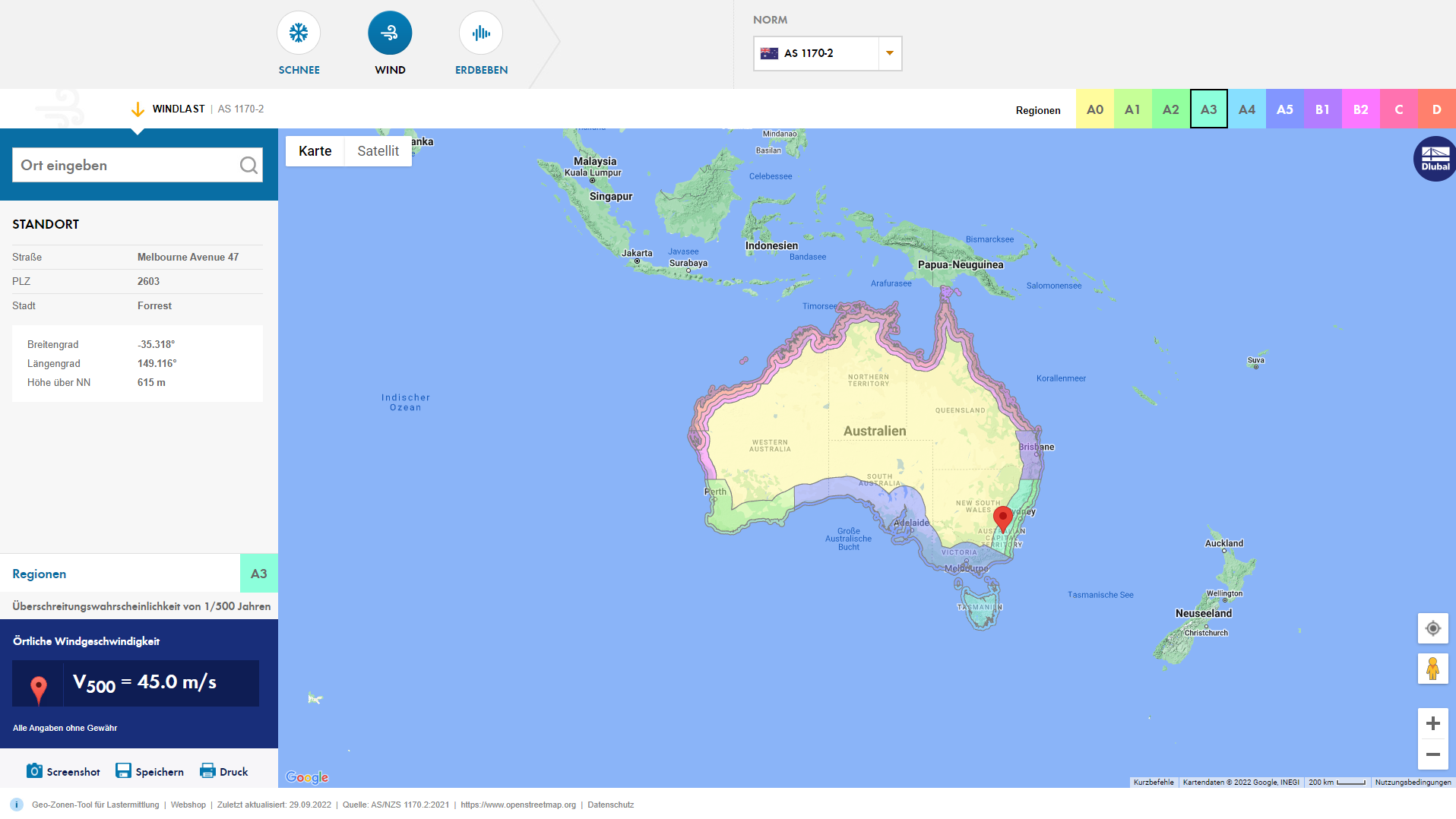1456x819 pixels.
Task: Click the Screenshot camera icon
Action: pos(33,770)
